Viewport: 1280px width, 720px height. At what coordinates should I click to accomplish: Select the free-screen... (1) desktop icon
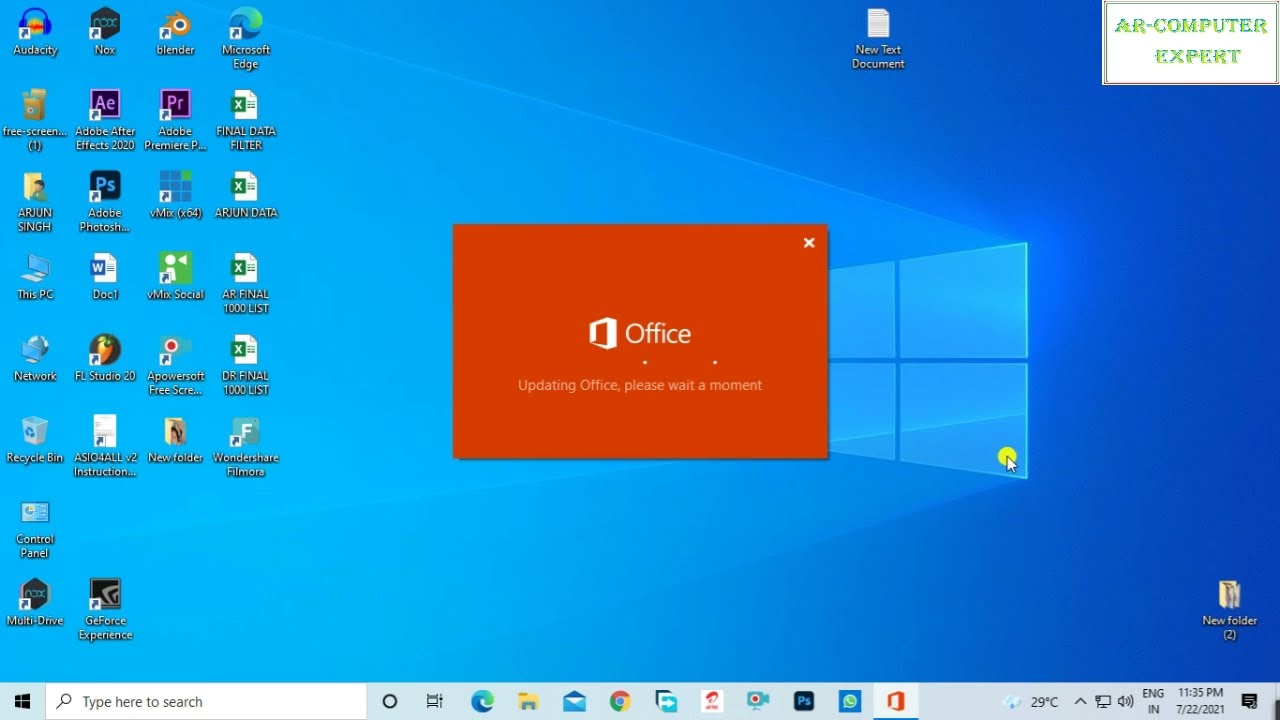[x=35, y=120]
